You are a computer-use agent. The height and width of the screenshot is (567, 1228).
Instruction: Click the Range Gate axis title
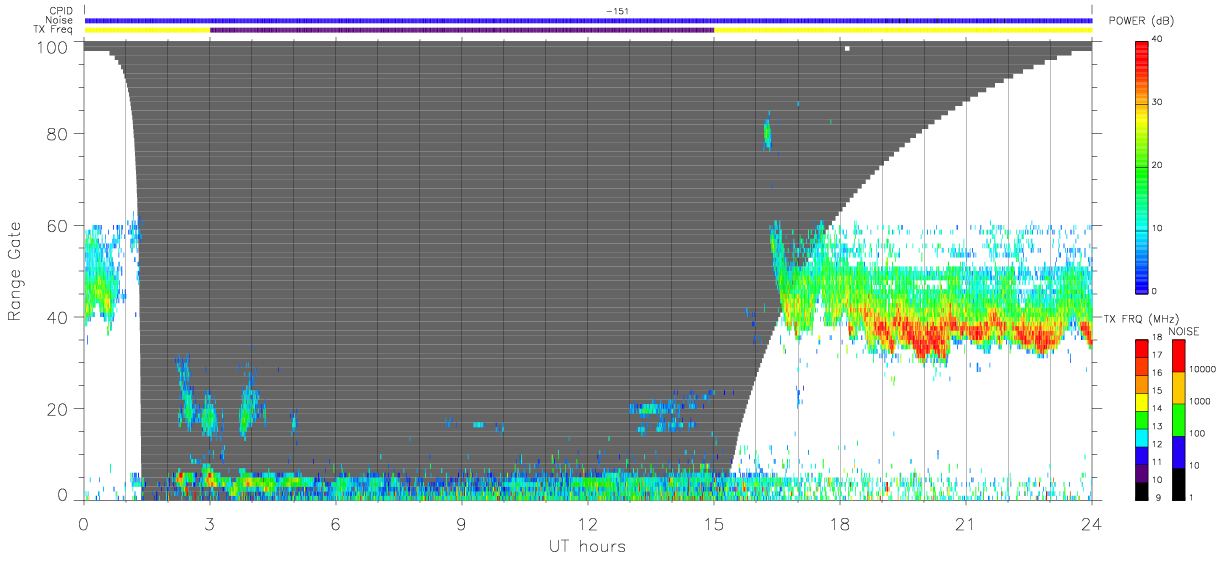(15, 271)
